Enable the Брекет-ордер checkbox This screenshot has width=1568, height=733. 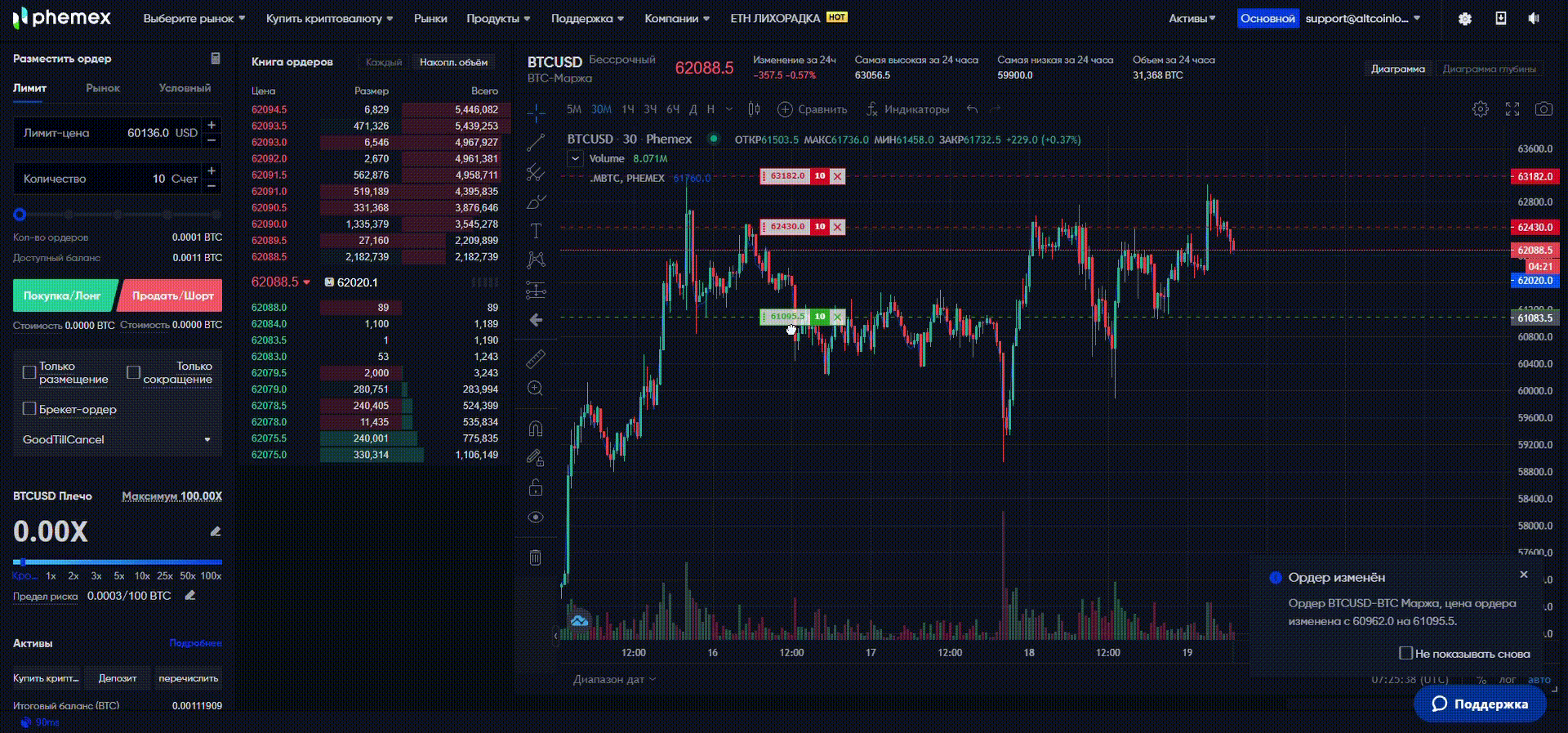tap(29, 409)
